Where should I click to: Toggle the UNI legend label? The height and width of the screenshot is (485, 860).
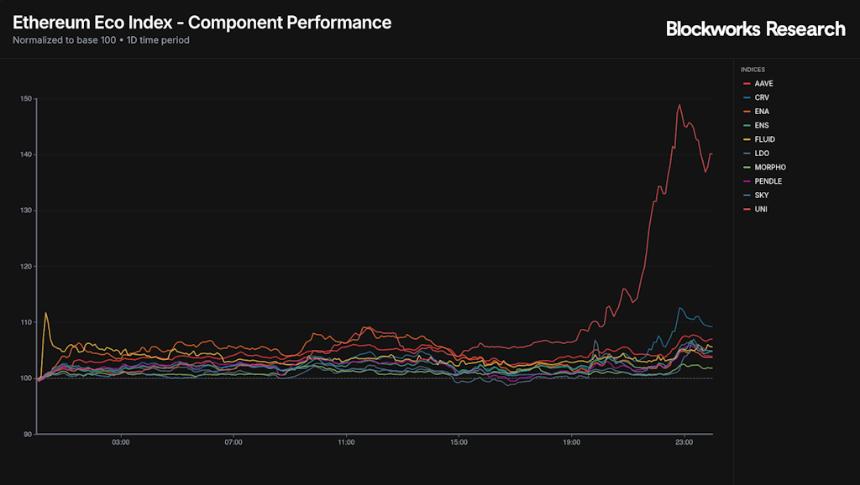(x=761, y=209)
